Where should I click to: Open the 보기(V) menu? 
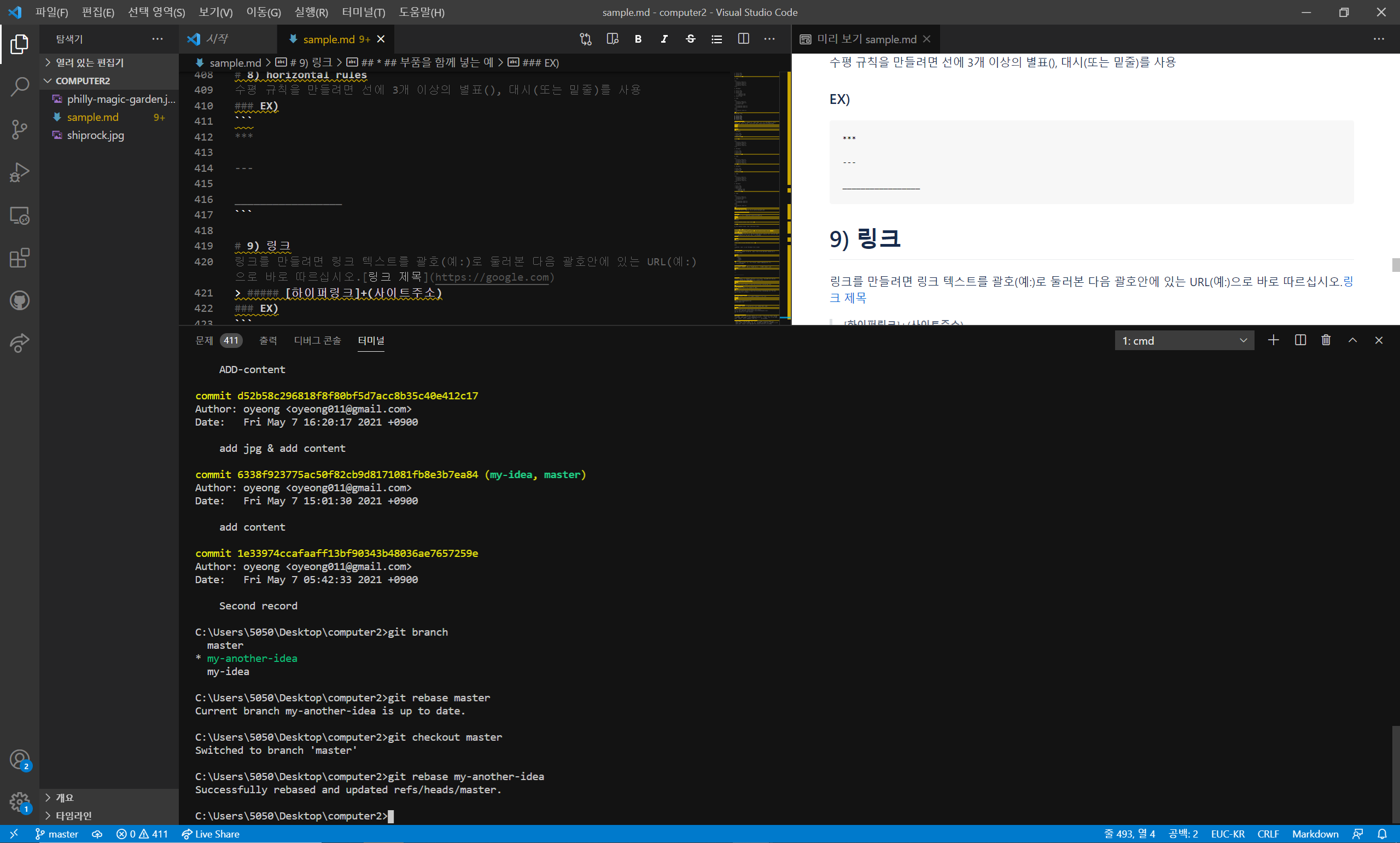click(215, 12)
